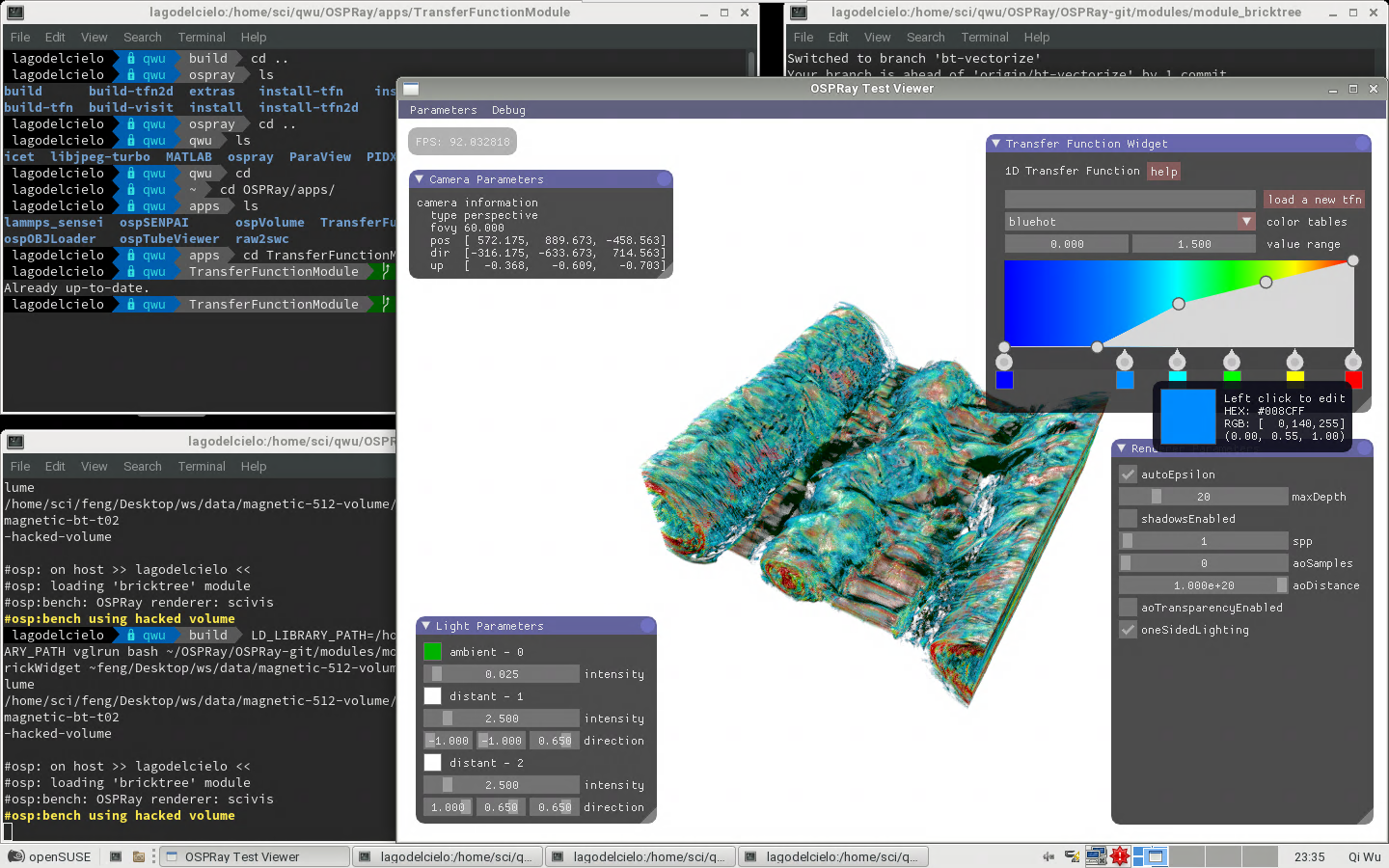Collapse the Light Parameters panel
Viewport: 1389px width, 868px height.
click(425, 626)
